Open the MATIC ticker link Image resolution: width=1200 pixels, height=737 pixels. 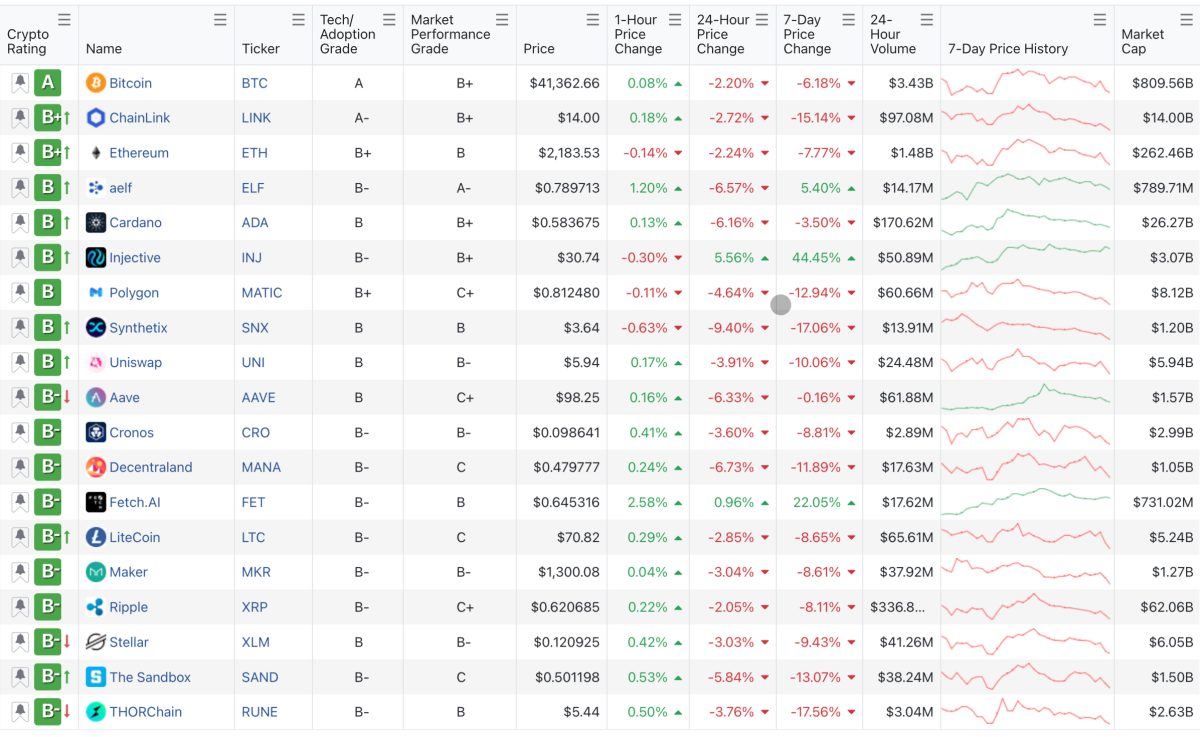(262, 293)
